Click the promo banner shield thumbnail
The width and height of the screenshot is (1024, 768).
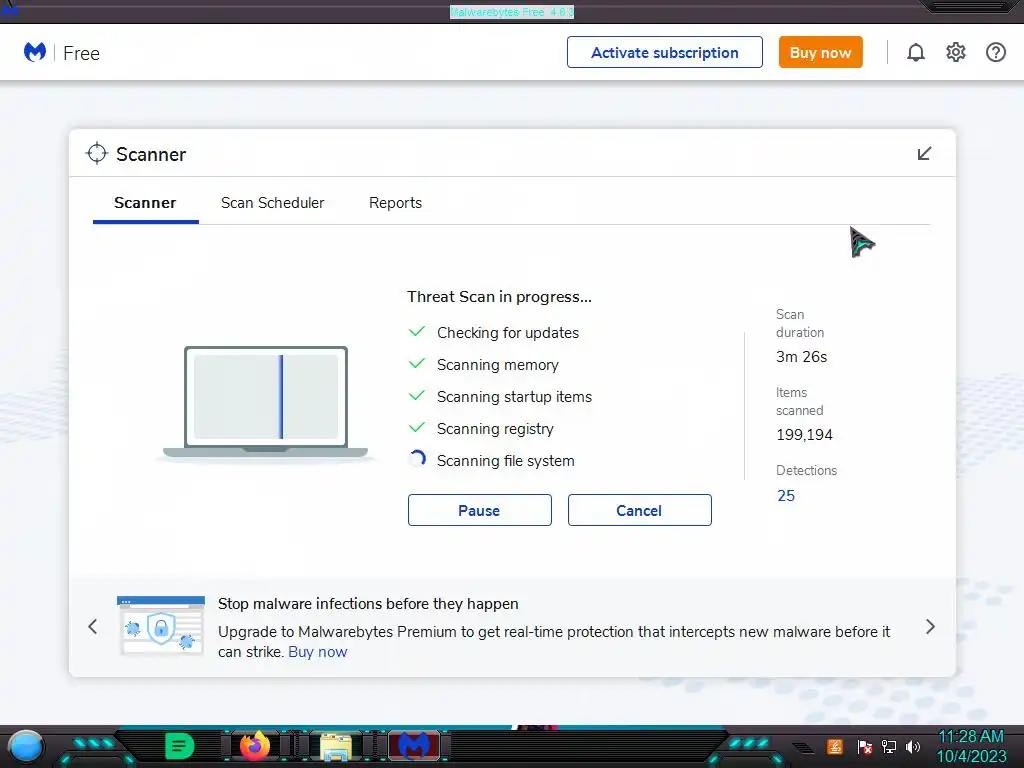tap(161, 625)
